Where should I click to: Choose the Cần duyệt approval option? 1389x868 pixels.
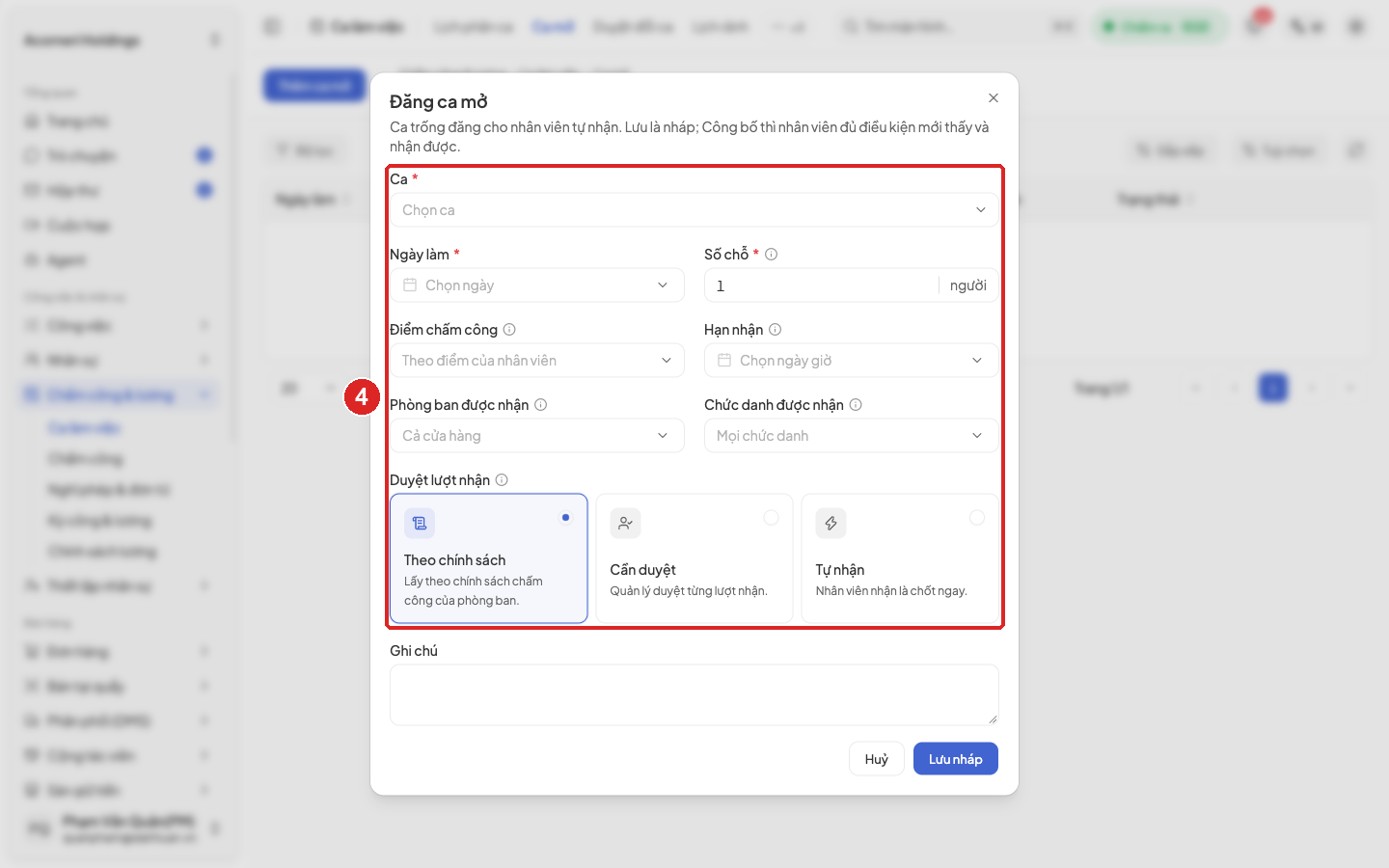pos(694,558)
